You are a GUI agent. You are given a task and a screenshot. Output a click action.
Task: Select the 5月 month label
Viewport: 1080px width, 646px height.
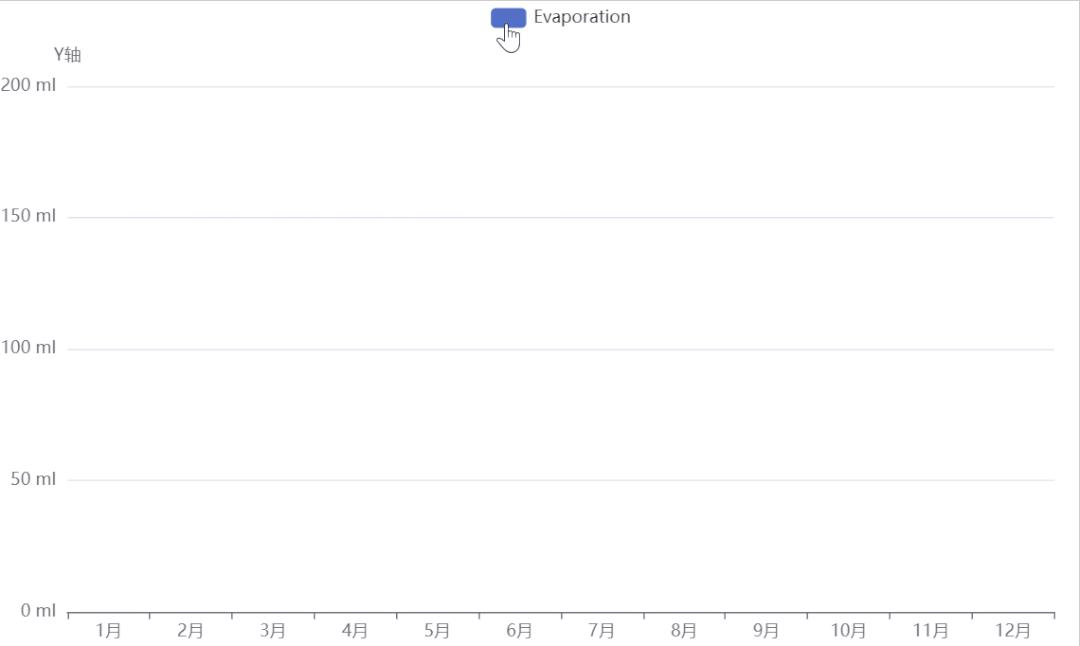pos(438,631)
